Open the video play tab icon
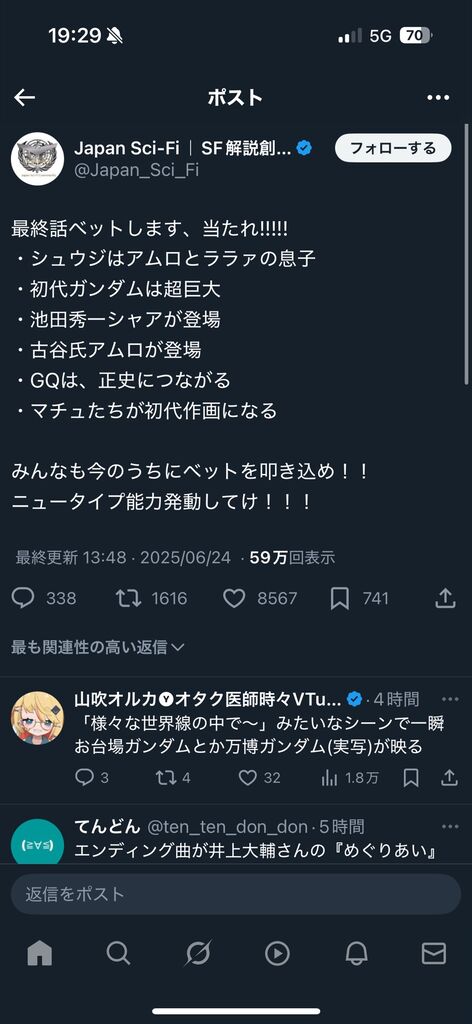 pos(277,954)
